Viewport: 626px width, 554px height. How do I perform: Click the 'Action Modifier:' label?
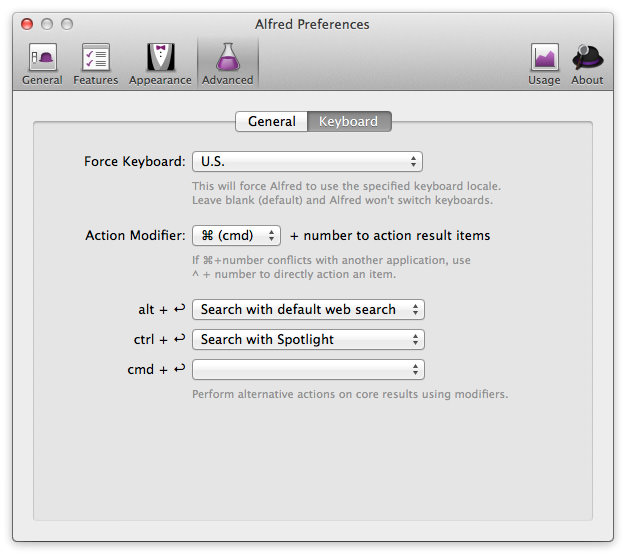[x=135, y=235]
